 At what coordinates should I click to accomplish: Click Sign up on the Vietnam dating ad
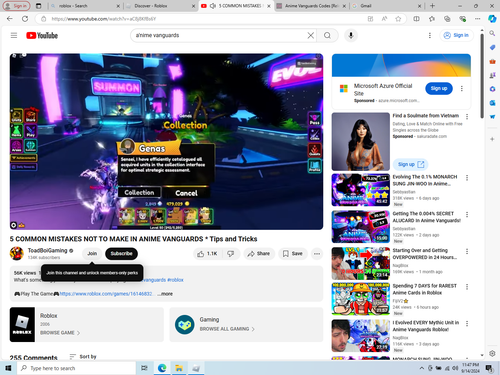(x=411, y=164)
